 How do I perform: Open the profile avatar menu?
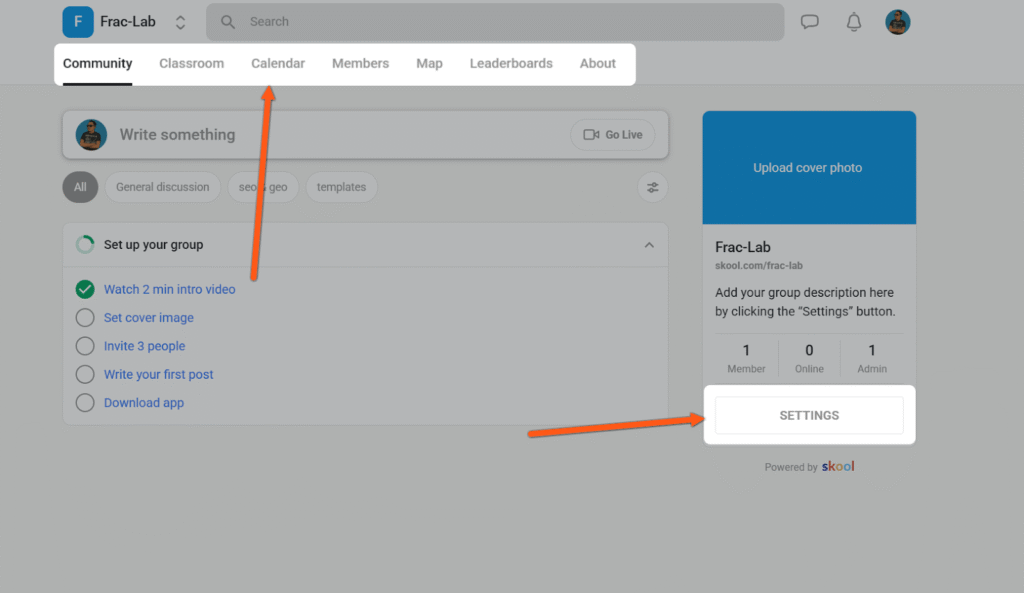click(x=897, y=22)
